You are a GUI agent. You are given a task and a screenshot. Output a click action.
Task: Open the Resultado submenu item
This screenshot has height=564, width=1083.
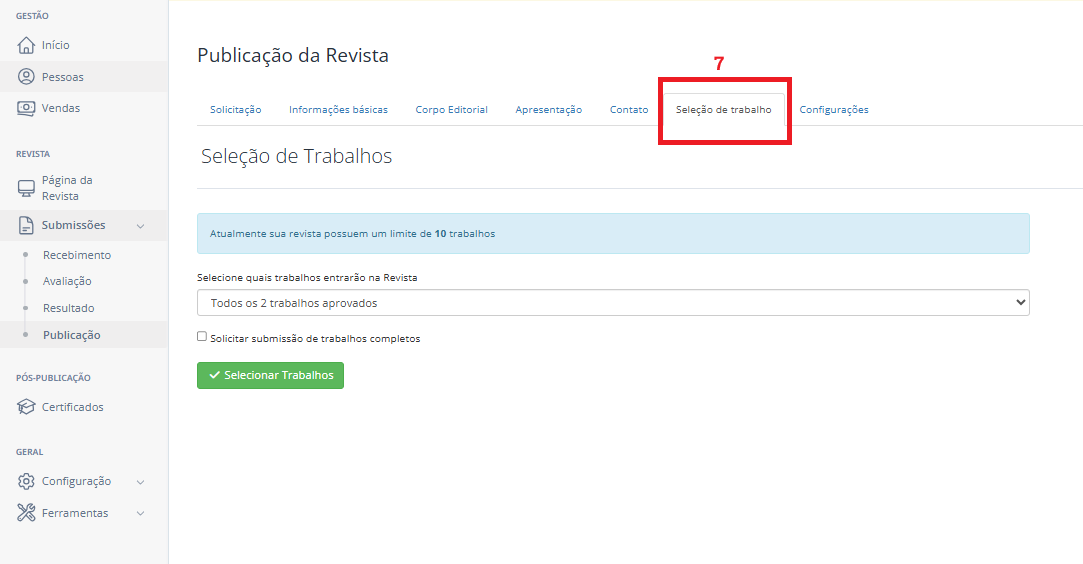pyautogui.click(x=68, y=308)
